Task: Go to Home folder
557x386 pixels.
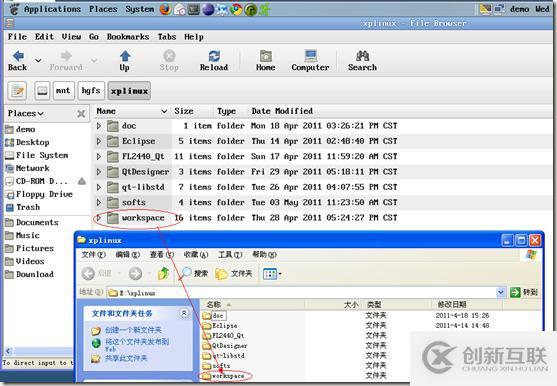Action: (266, 61)
